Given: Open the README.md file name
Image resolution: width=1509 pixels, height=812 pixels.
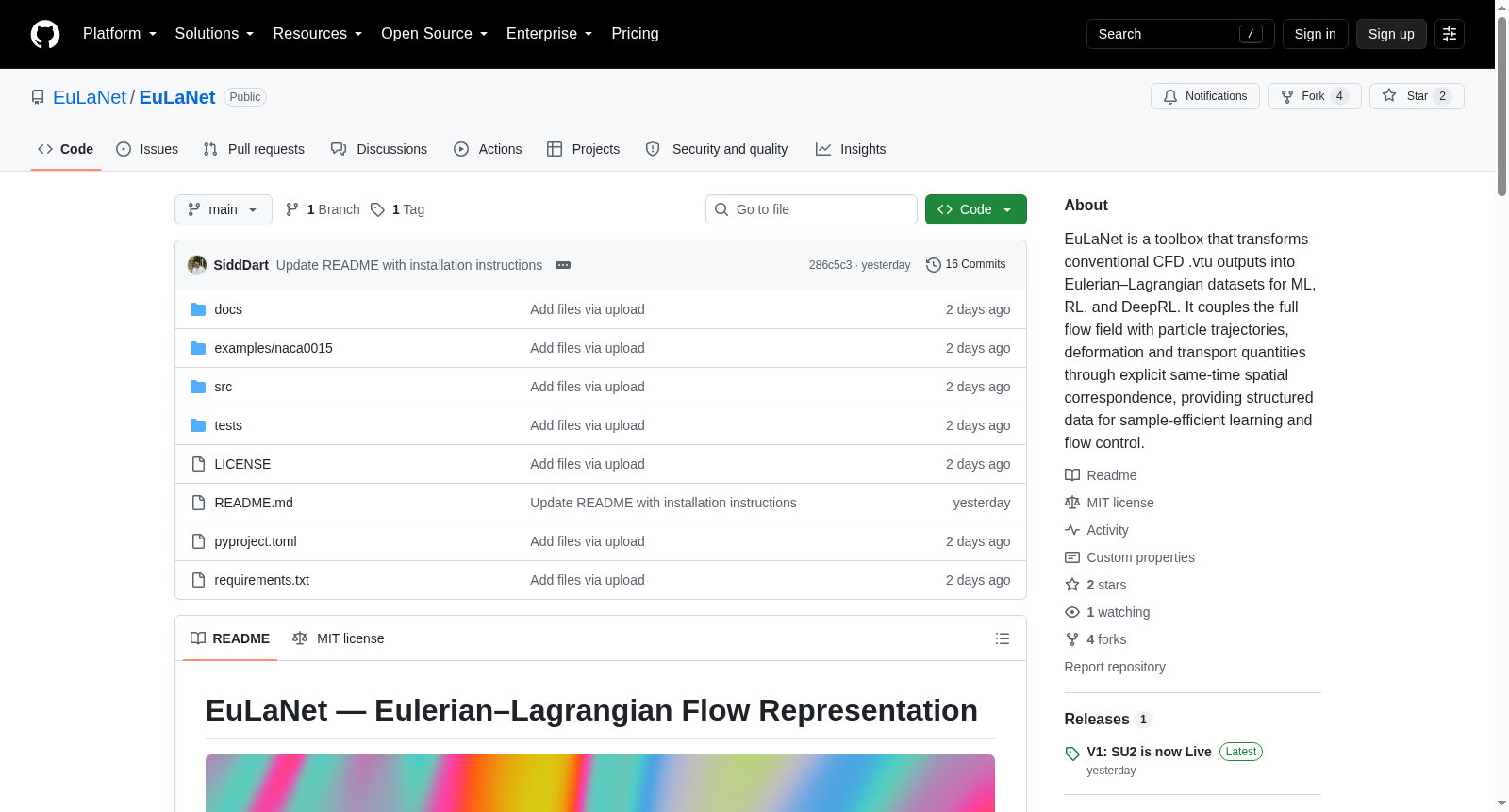Looking at the screenshot, I should pyautogui.click(x=254, y=503).
